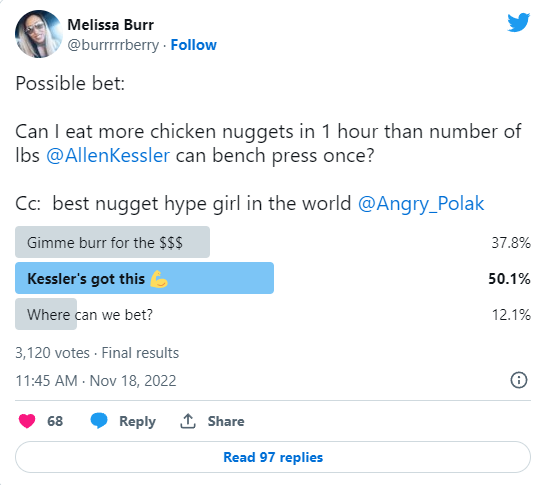Click the flexed bicep emoji
The image size is (542, 485).
tap(159, 279)
